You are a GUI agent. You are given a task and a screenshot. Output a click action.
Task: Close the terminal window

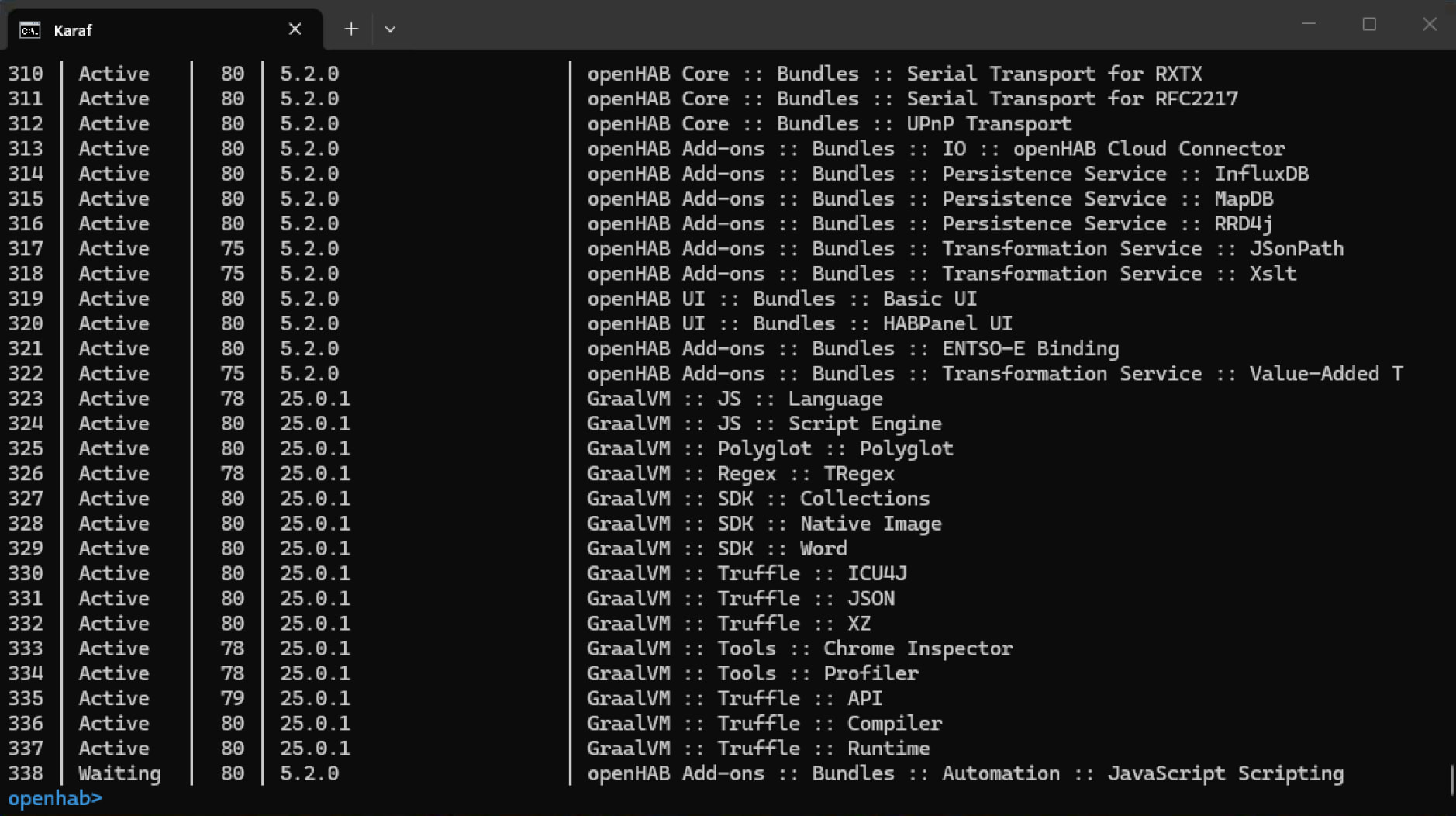click(x=1430, y=25)
